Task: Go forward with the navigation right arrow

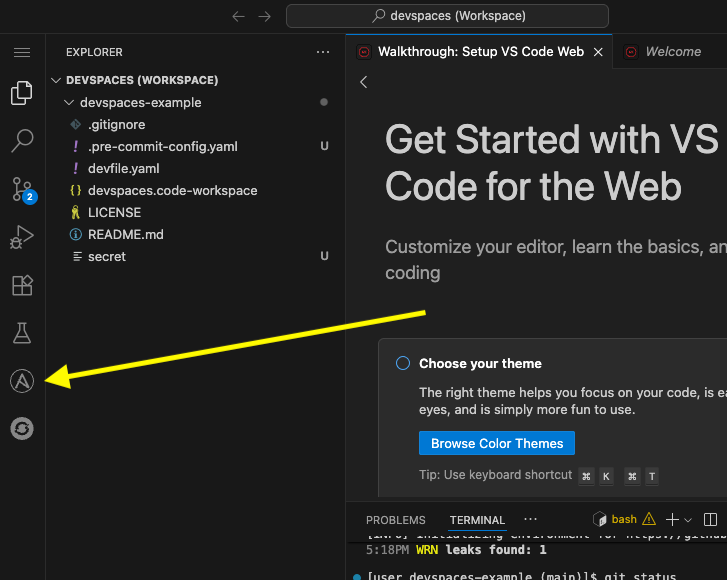Action: 265,17
